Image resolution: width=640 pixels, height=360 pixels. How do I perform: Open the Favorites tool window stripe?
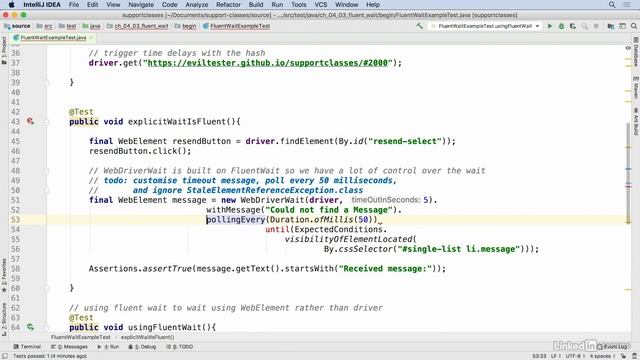pos(4,275)
